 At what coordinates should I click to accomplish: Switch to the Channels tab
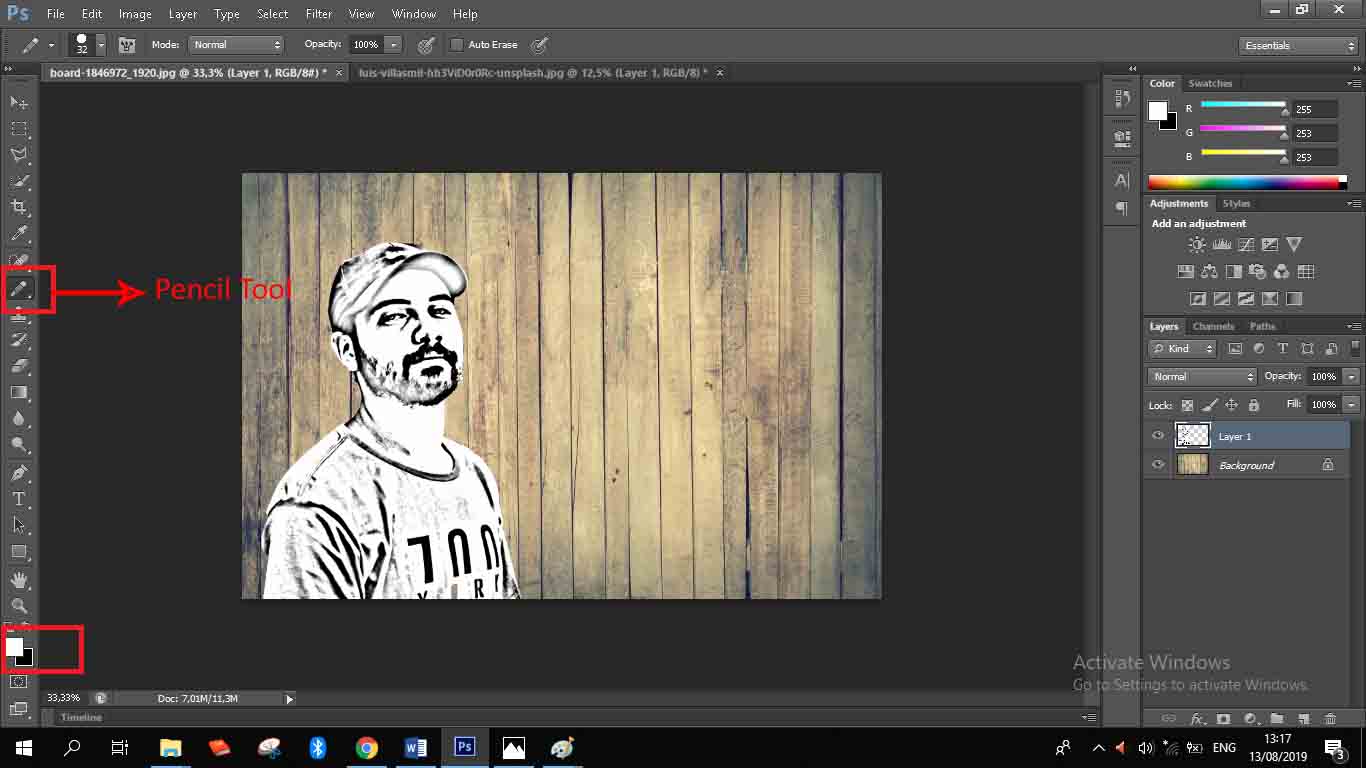pyautogui.click(x=1213, y=326)
